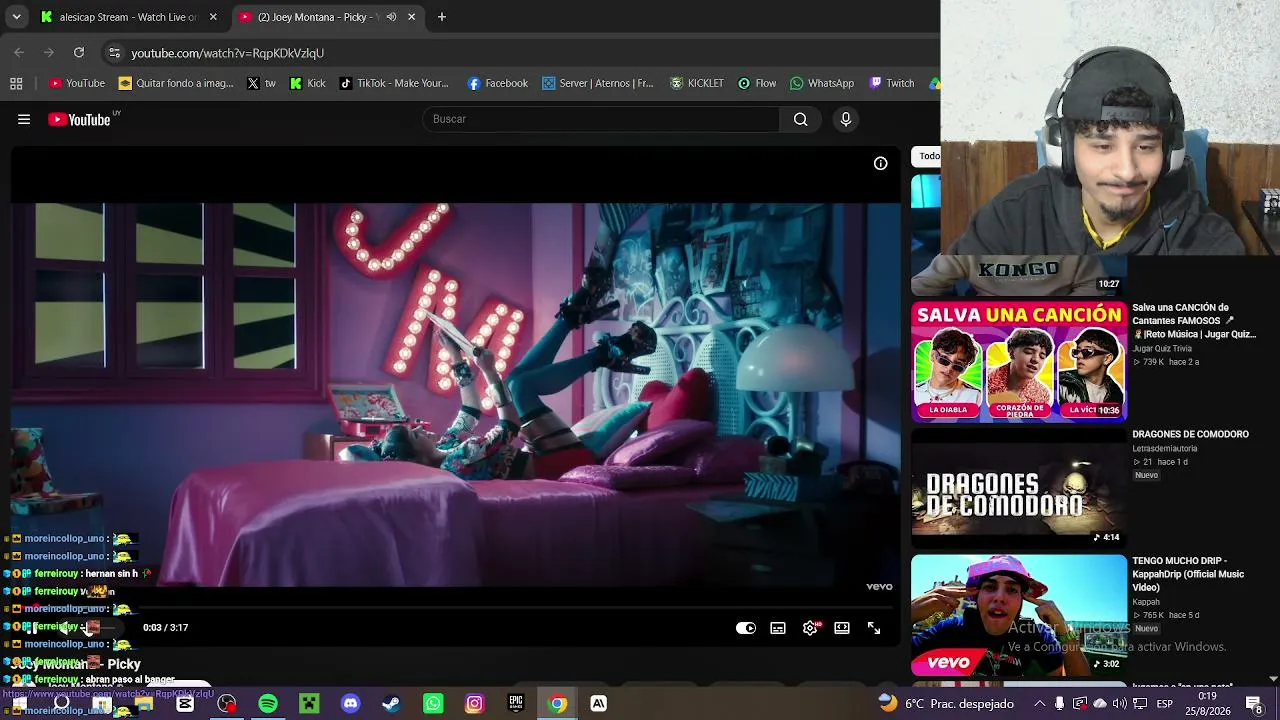Screen dimensions: 1280x720
Task: View site information next to the URL
Action: point(114,53)
